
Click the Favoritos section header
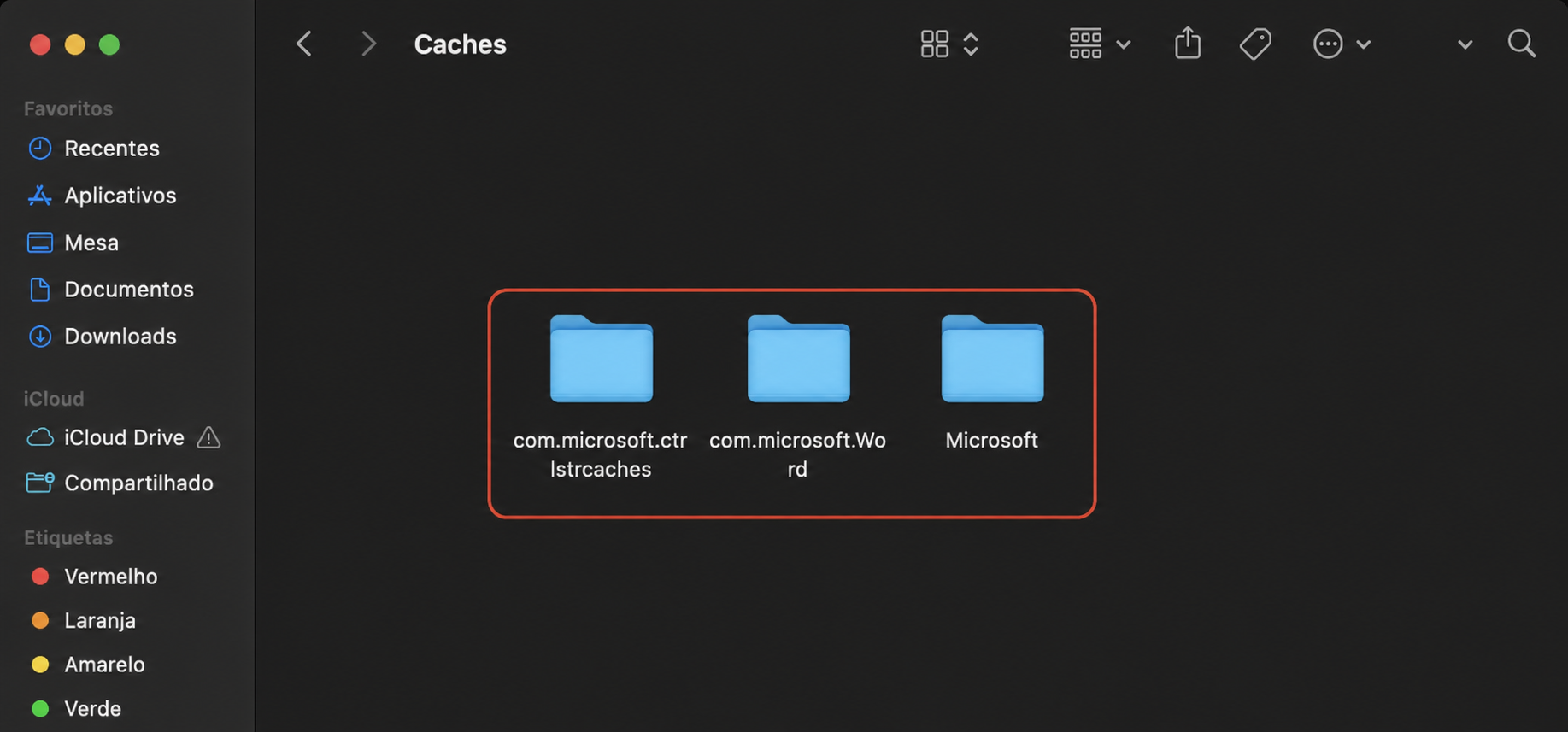[x=68, y=108]
